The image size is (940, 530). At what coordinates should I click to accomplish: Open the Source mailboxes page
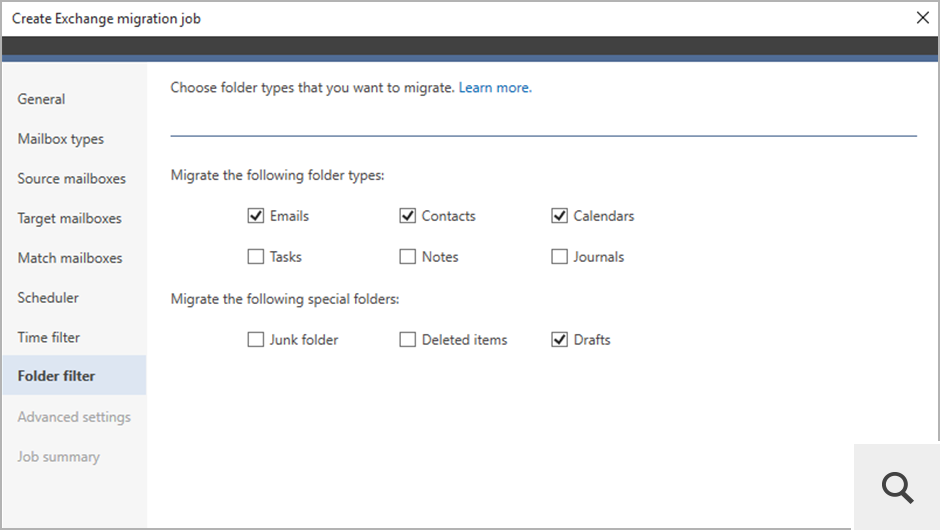[x=72, y=179]
